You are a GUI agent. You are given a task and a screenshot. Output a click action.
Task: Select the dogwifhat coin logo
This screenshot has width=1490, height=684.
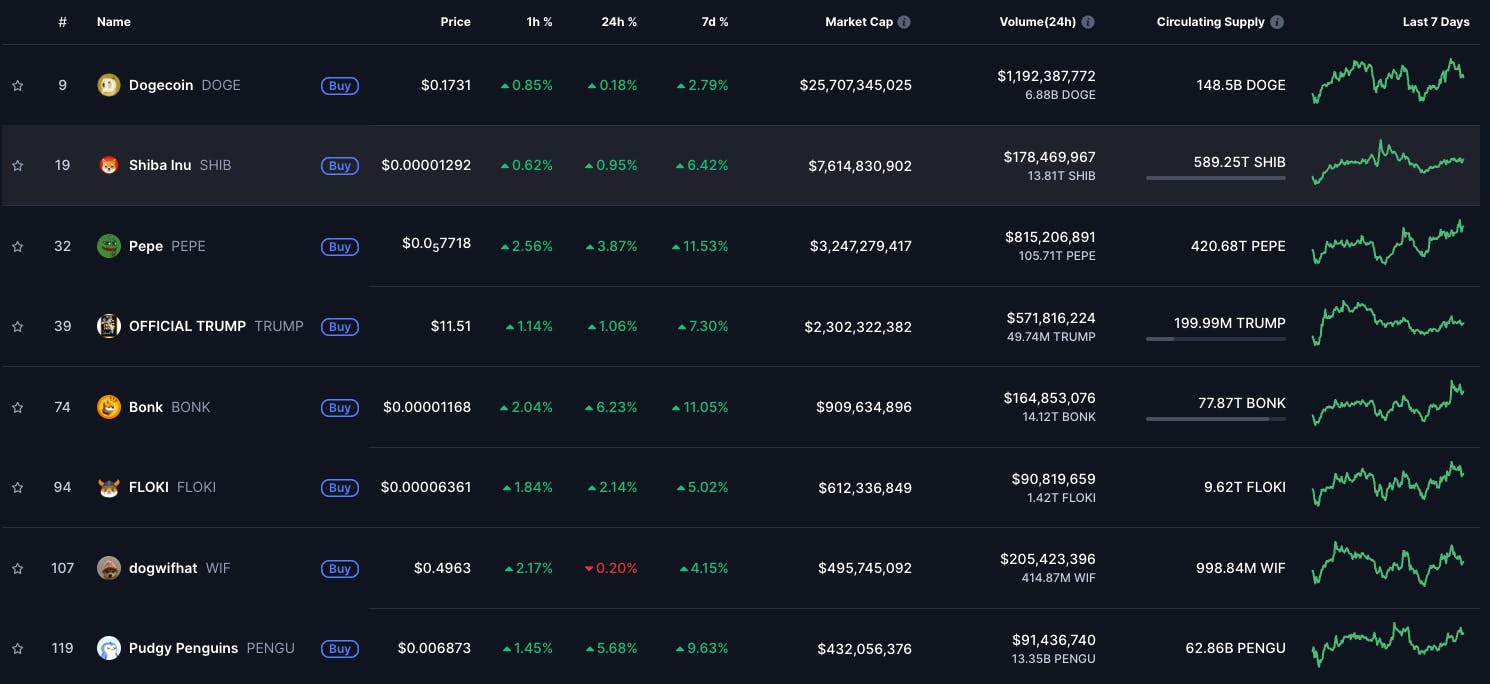click(109, 568)
